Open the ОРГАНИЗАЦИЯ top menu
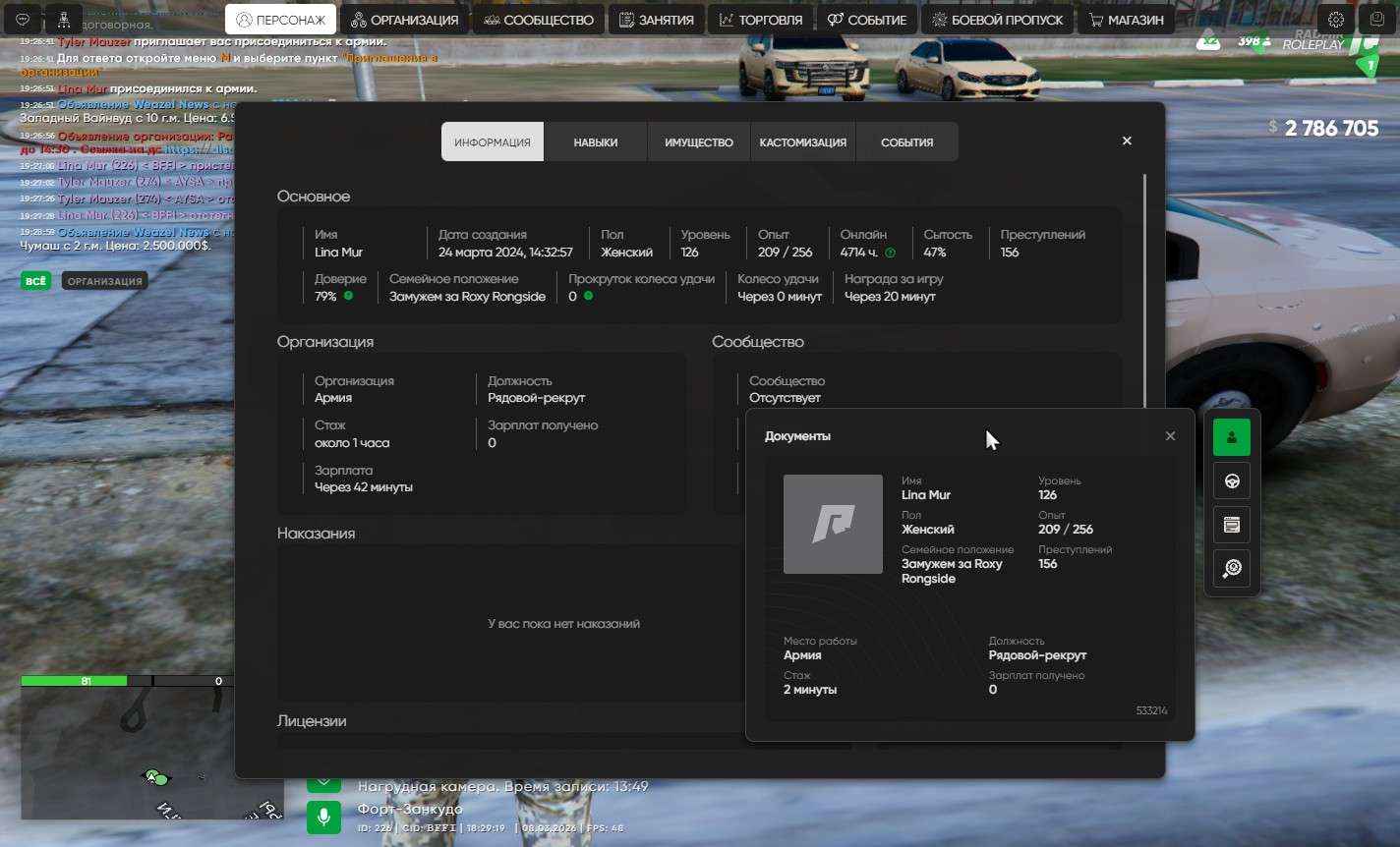This screenshot has height=847, width=1400. pos(404,20)
